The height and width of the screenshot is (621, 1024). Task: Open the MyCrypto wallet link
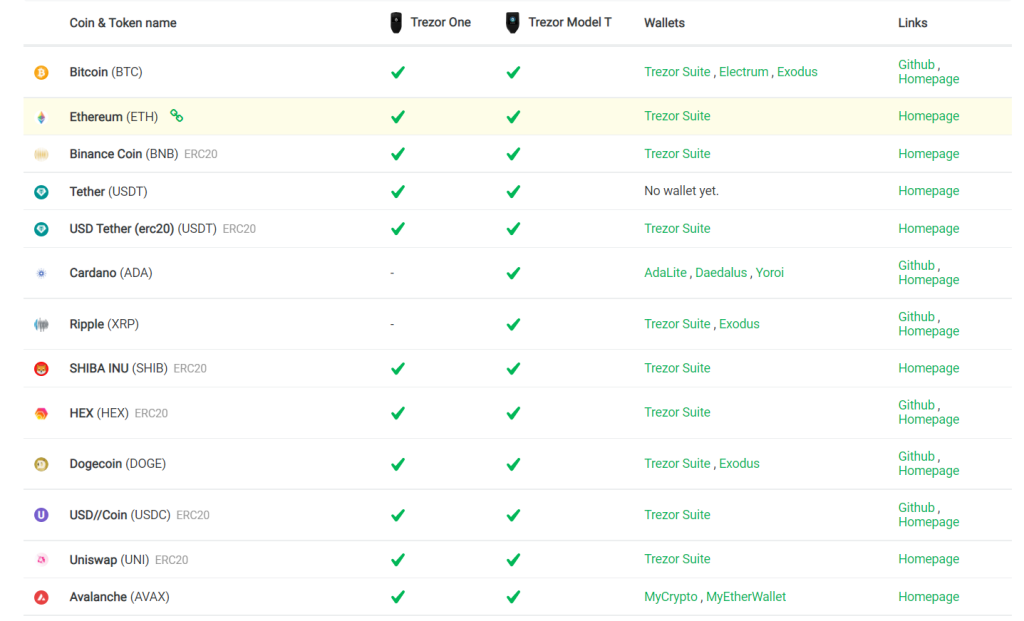coord(671,597)
